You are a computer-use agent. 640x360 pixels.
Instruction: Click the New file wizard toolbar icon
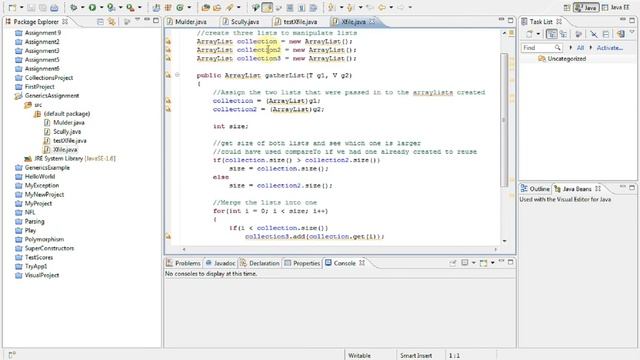click(12, 7)
